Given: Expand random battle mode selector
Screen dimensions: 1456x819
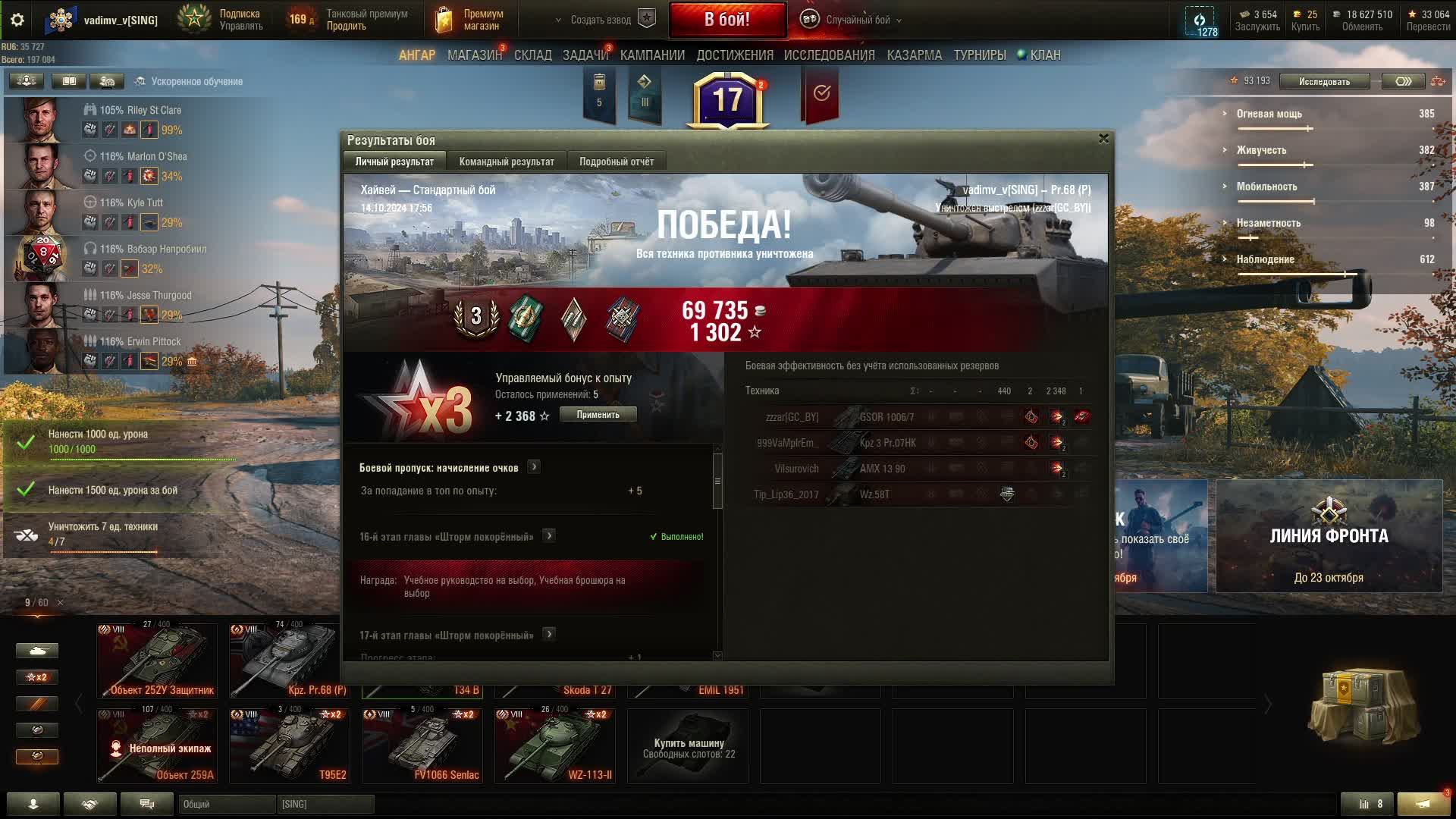Looking at the screenshot, I should pyautogui.click(x=899, y=20).
